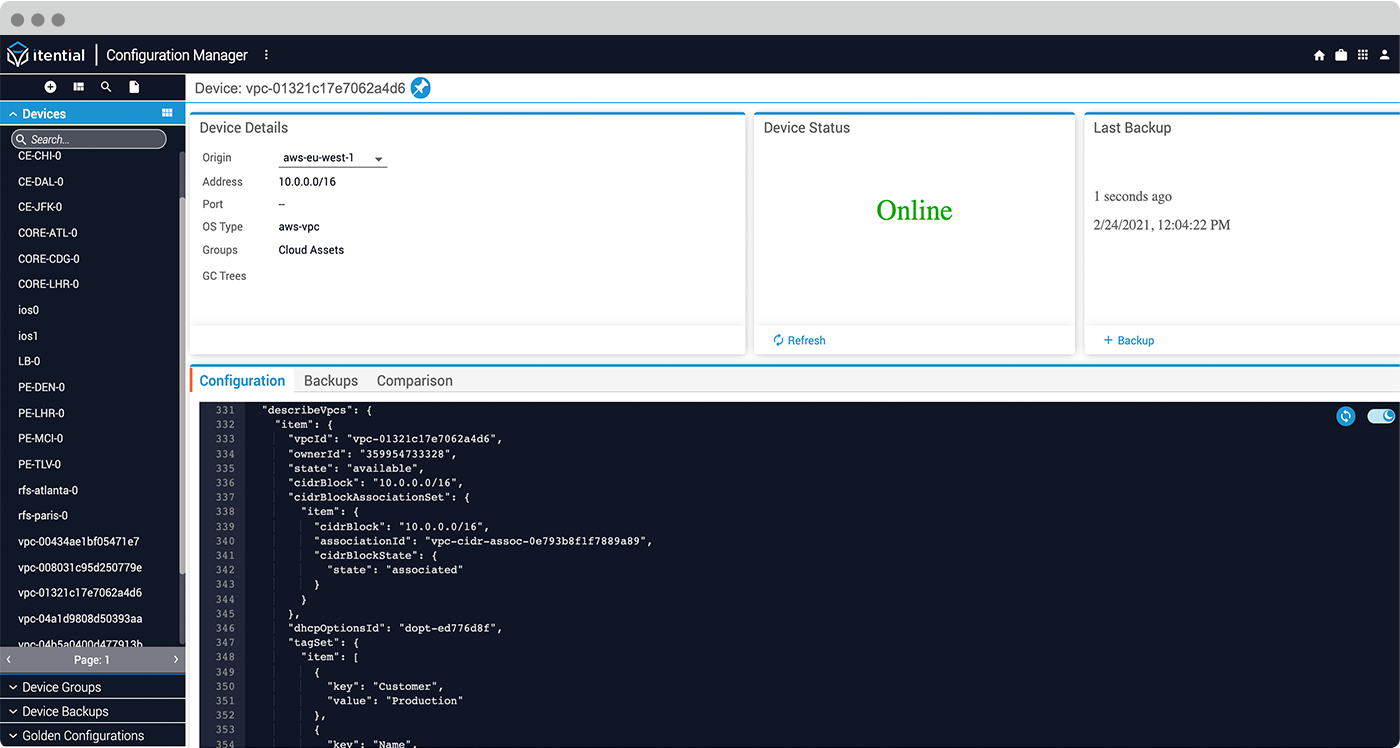This screenshot has height=748, width=1400.
Task: Click the user profile icon top-right
Action: pos(1385,55)
